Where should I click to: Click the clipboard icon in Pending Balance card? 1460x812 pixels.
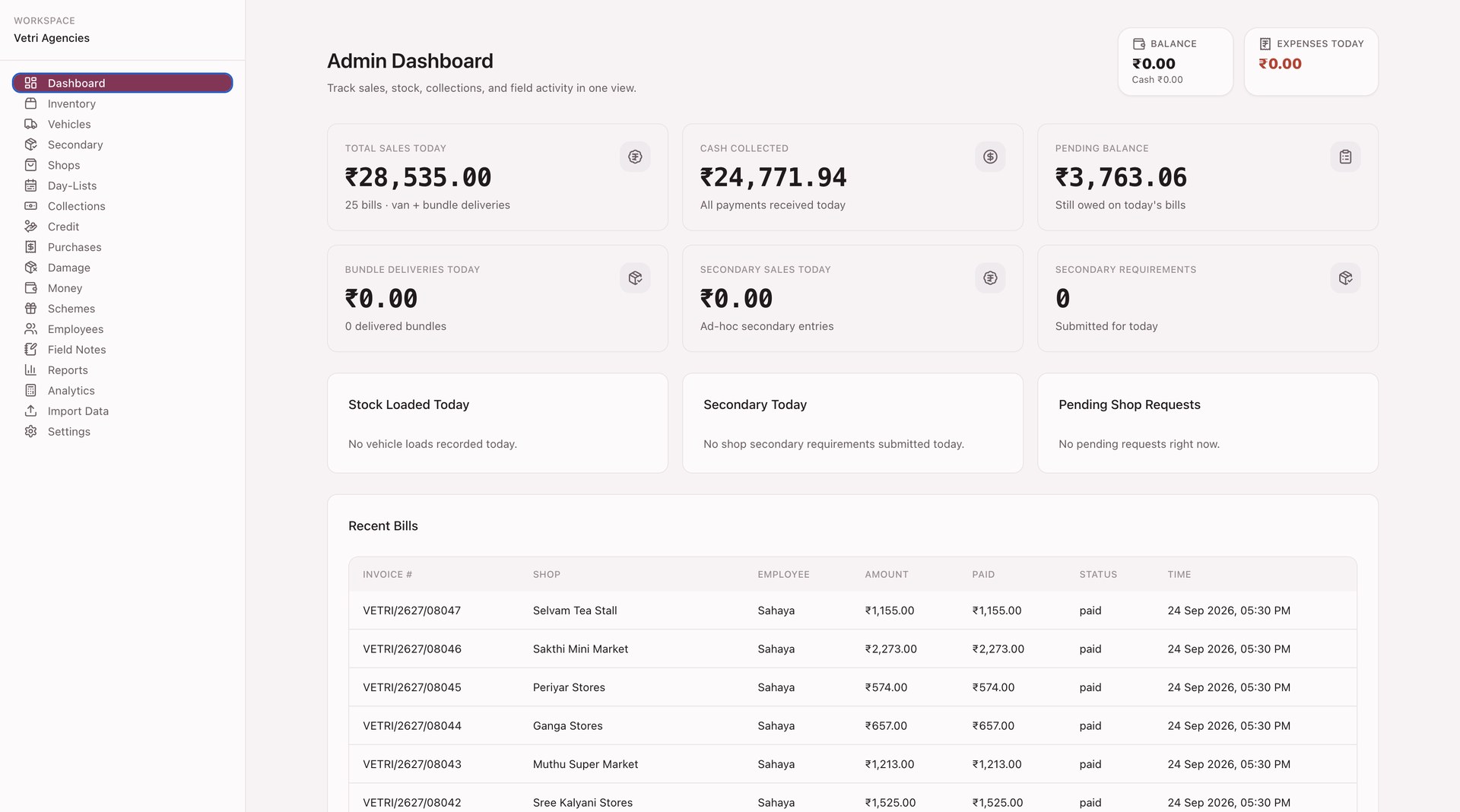point(1345,157)
